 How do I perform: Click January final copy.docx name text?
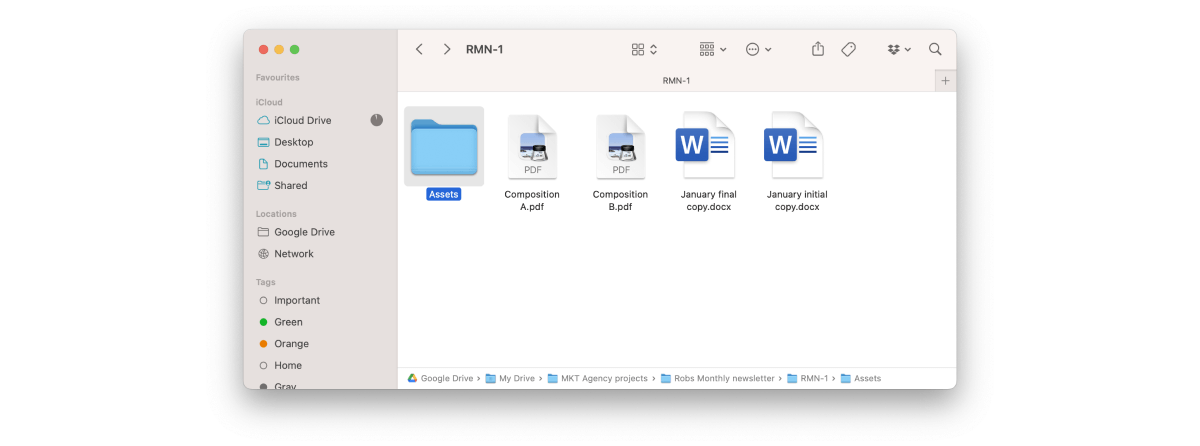click(x=709, y=201)
